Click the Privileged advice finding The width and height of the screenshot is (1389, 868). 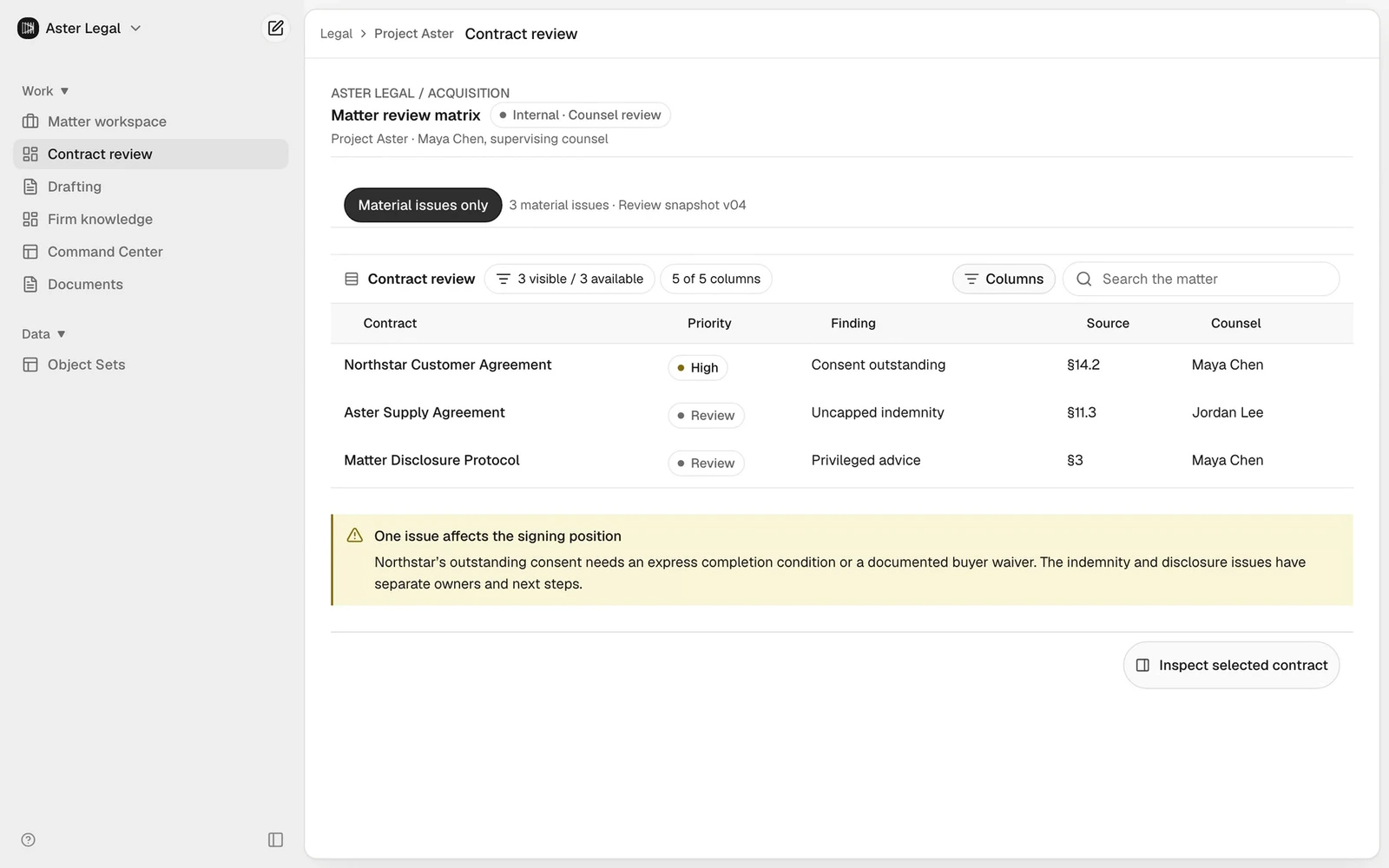coord(866,460)
